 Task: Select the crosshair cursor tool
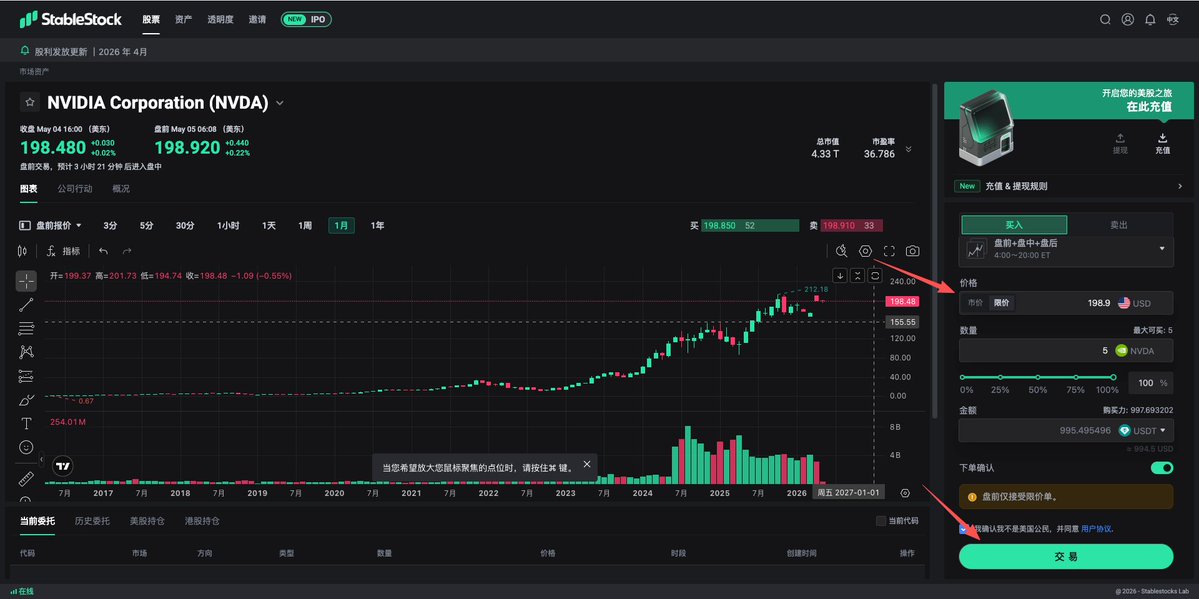(26, 281)
